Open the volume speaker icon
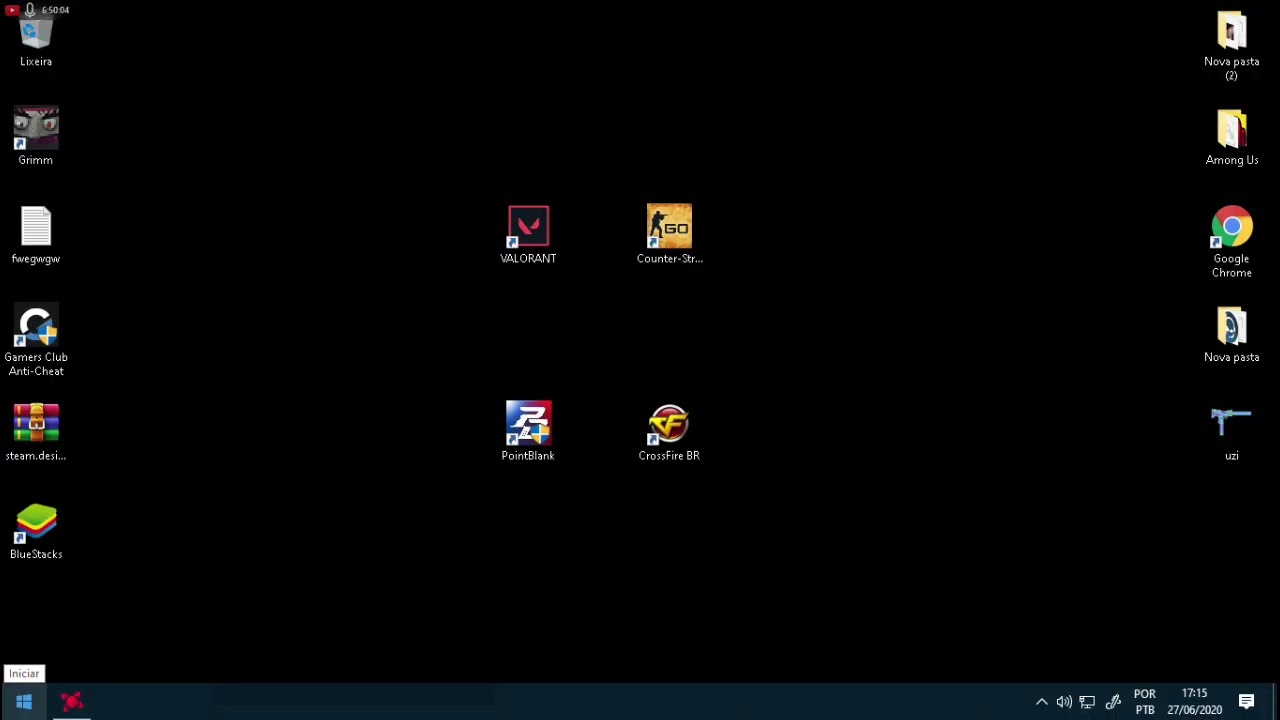 [x=1064, y=702]
